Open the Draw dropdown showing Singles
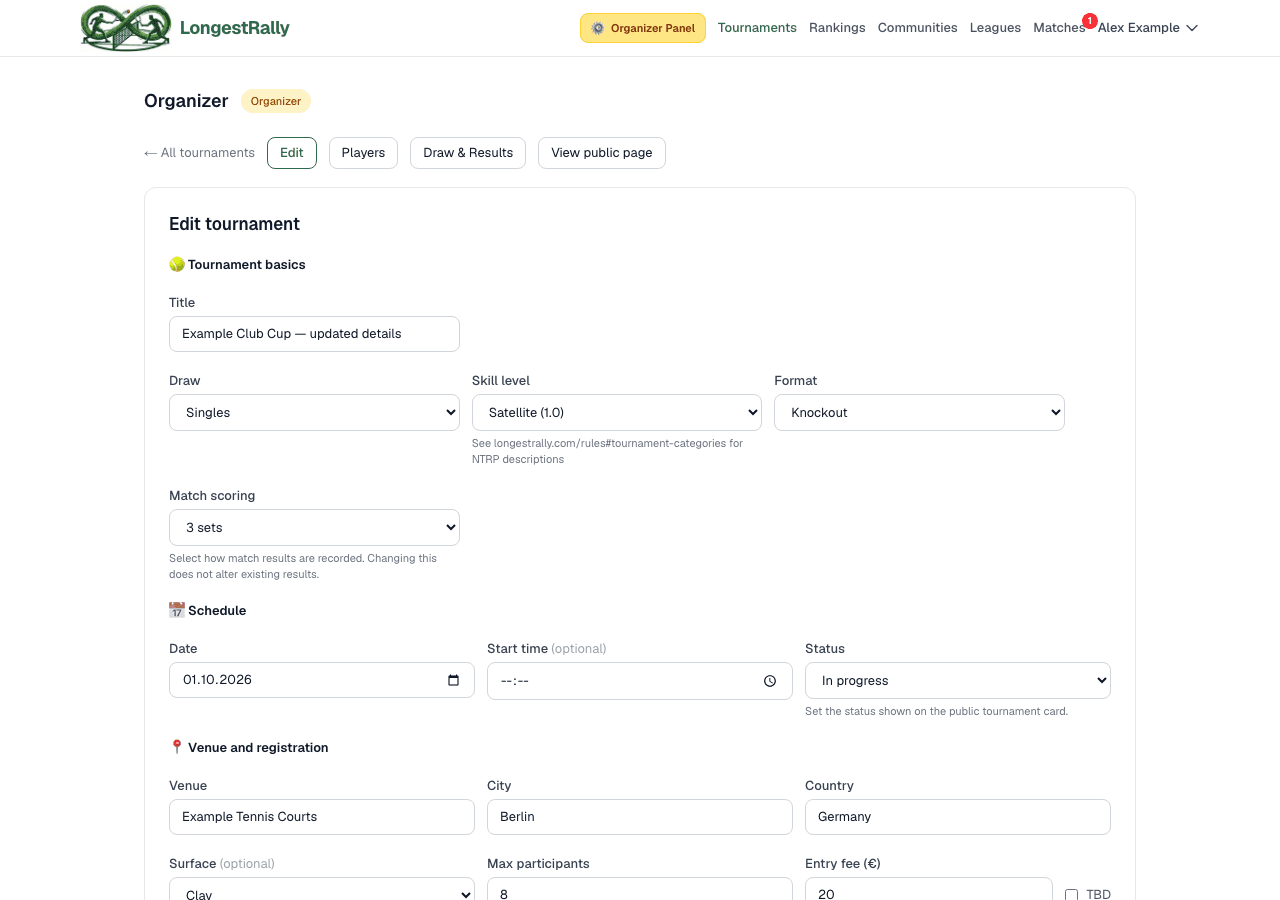This screenshot has height=900, width=1280. click(x=314, y=412)
